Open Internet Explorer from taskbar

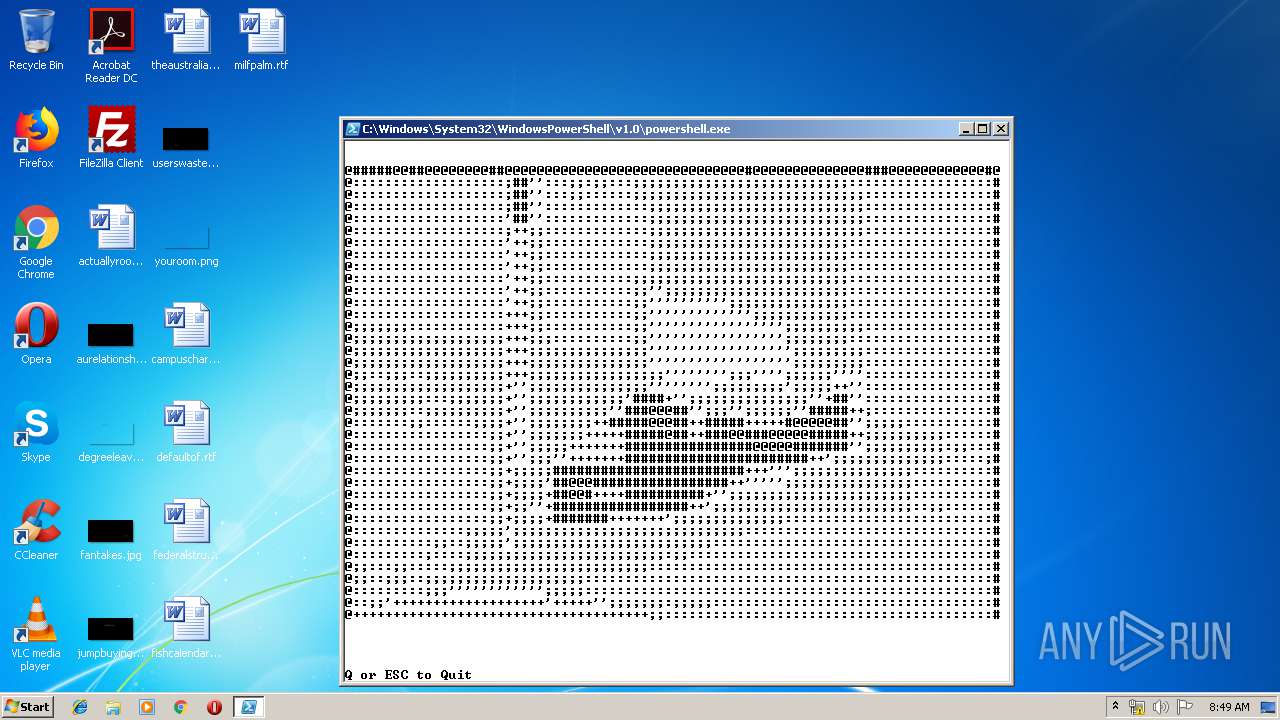(80, 707)
